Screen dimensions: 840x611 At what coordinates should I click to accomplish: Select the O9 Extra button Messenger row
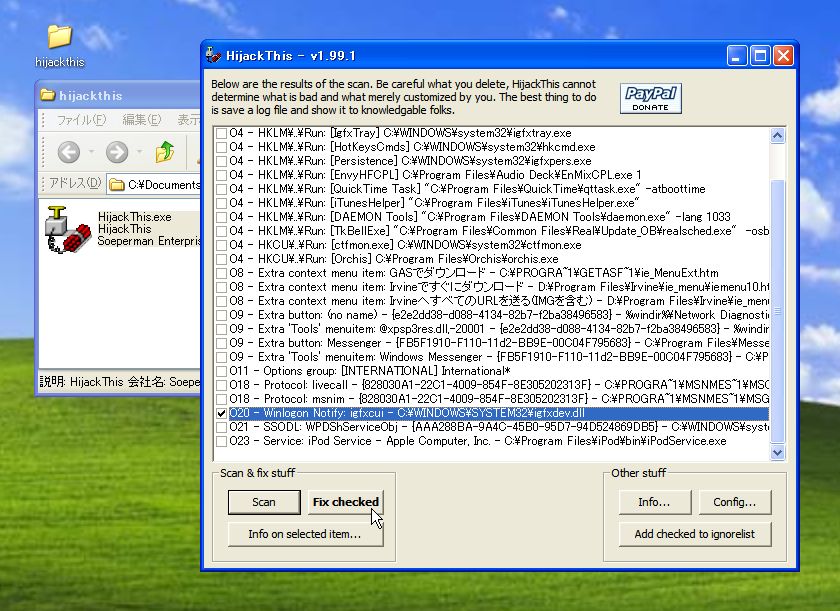pos(491,343)
